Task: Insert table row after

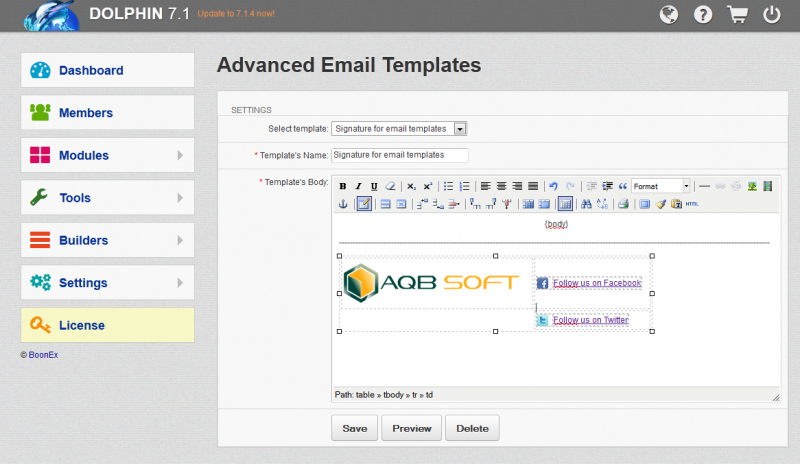Action: click(x=438, y=204)
